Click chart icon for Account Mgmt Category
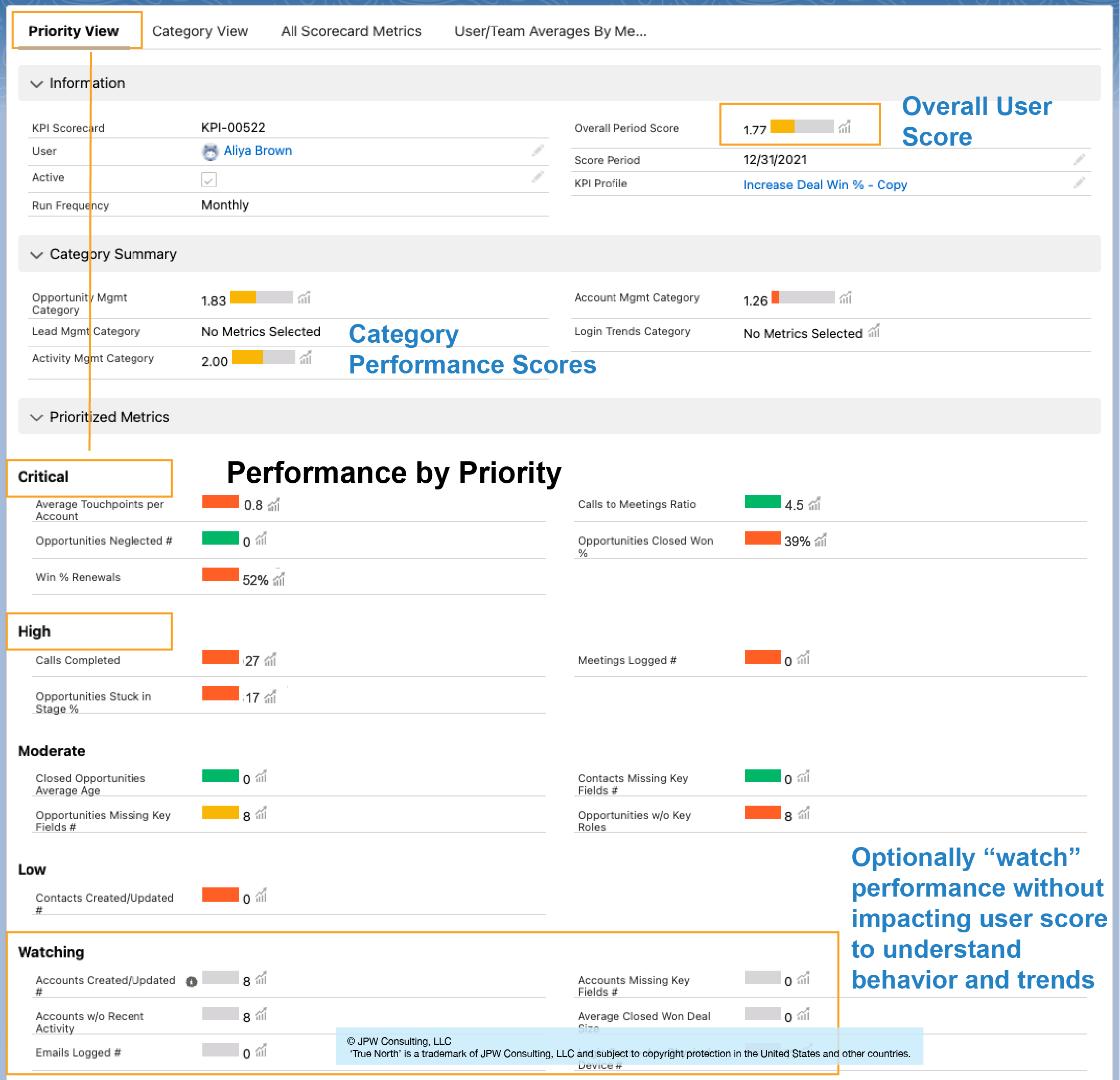This screenshot has width=1120, height=1080. point(846,297)
